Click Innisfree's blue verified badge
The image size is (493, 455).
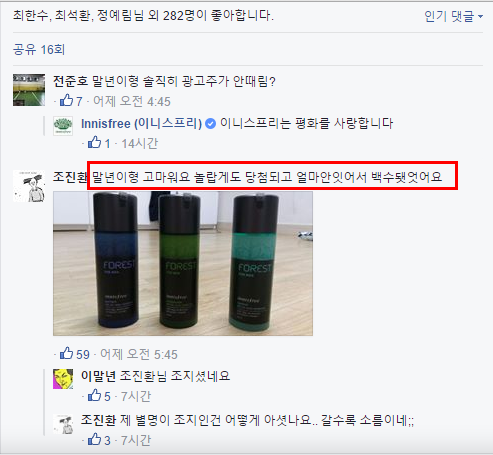pyautogui.click(x=210, y=124)
